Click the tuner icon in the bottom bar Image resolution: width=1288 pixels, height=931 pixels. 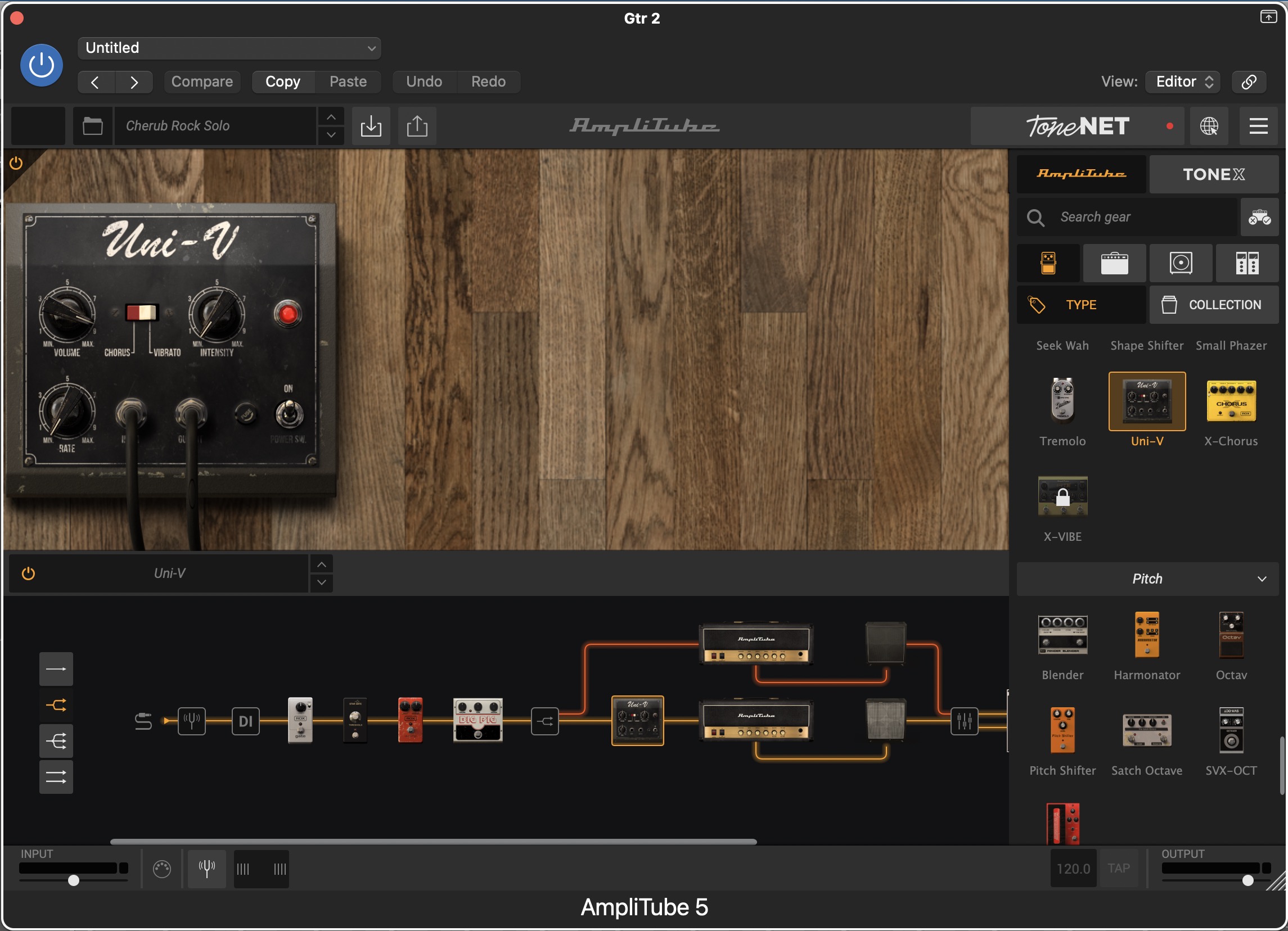[x=207, y=868]
